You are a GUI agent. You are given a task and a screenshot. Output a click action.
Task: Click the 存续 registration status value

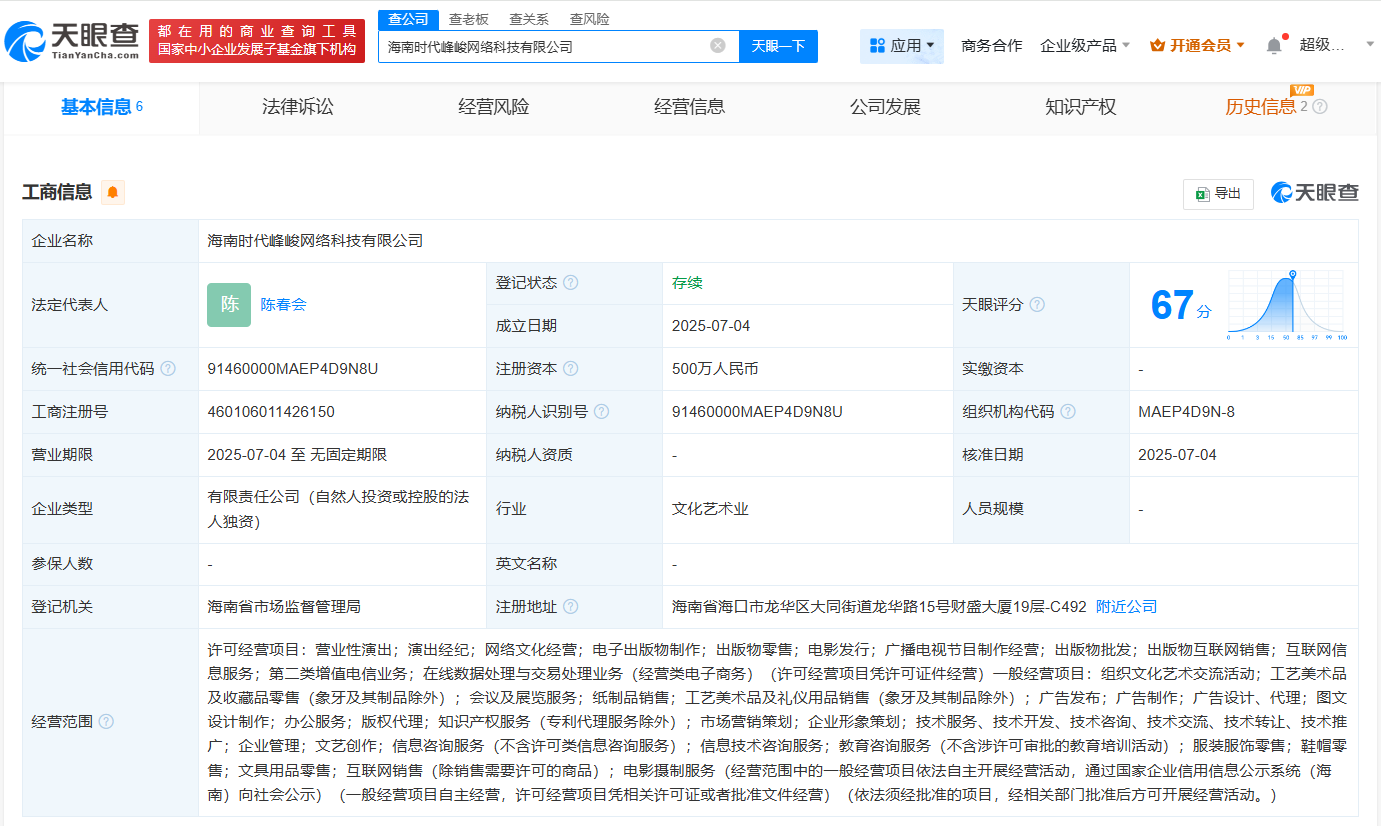click(x=687, y=283)
